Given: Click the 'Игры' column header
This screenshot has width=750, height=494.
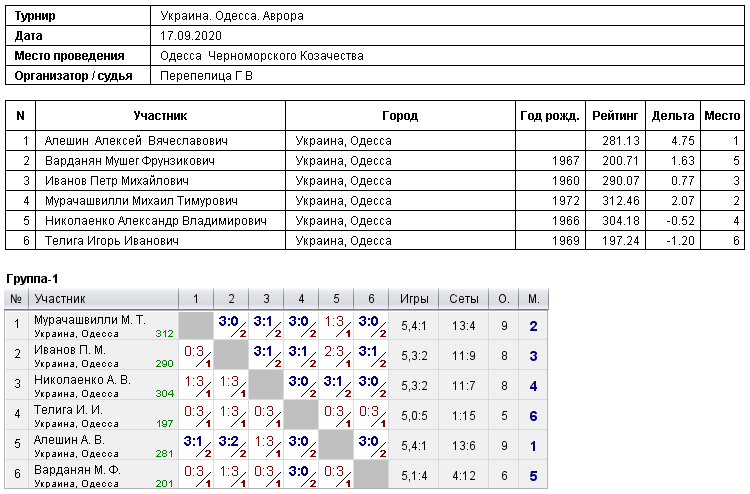Looking at the screenshot, I should pyautogui.click(x=414, y=299).
